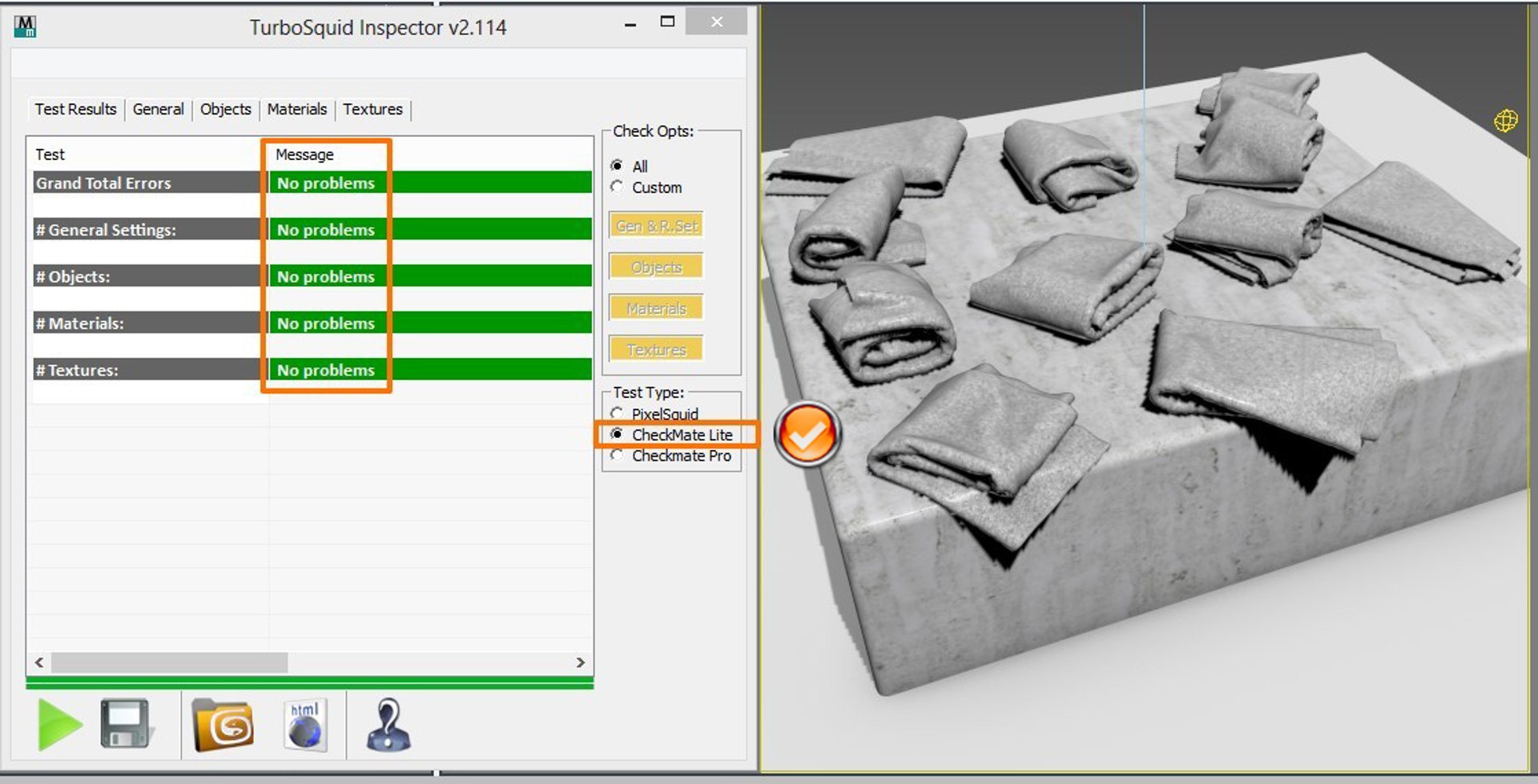
Task: Select the Grand Total Errors row
Action: click(x=312, y=183)
